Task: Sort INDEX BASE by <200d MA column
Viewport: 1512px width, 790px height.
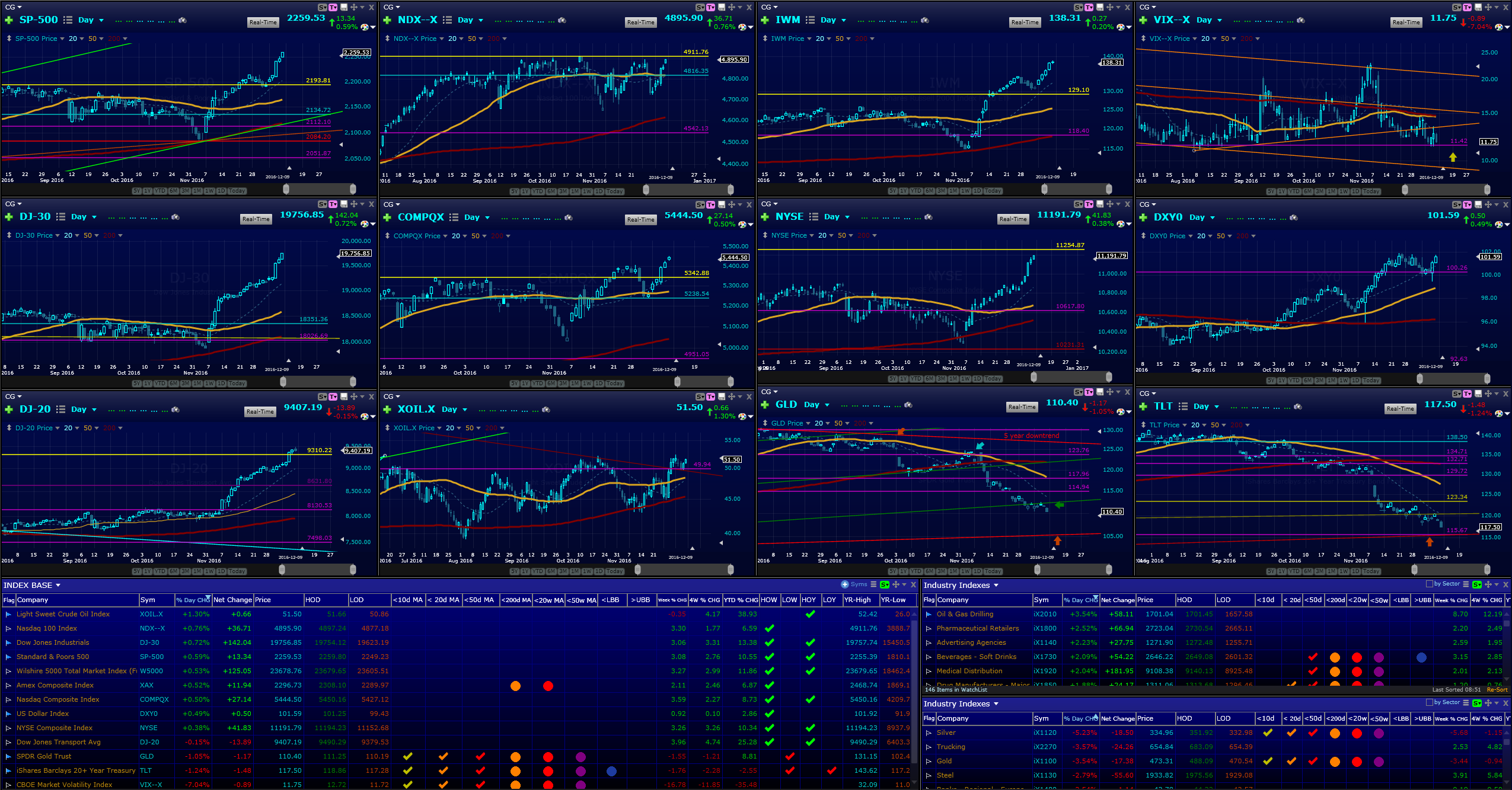Action: click(x=516, y=600)
